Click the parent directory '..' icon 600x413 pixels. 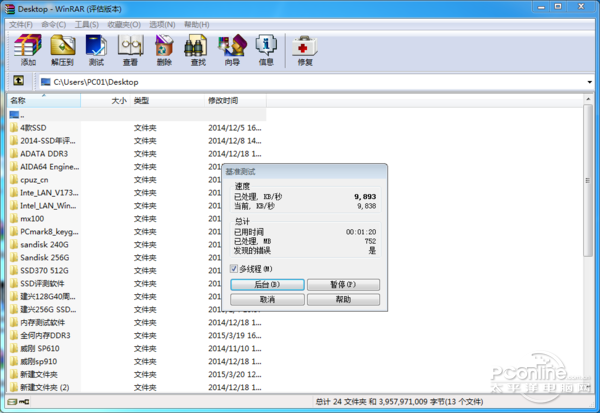pyautogui.click(x=14, y=114)
